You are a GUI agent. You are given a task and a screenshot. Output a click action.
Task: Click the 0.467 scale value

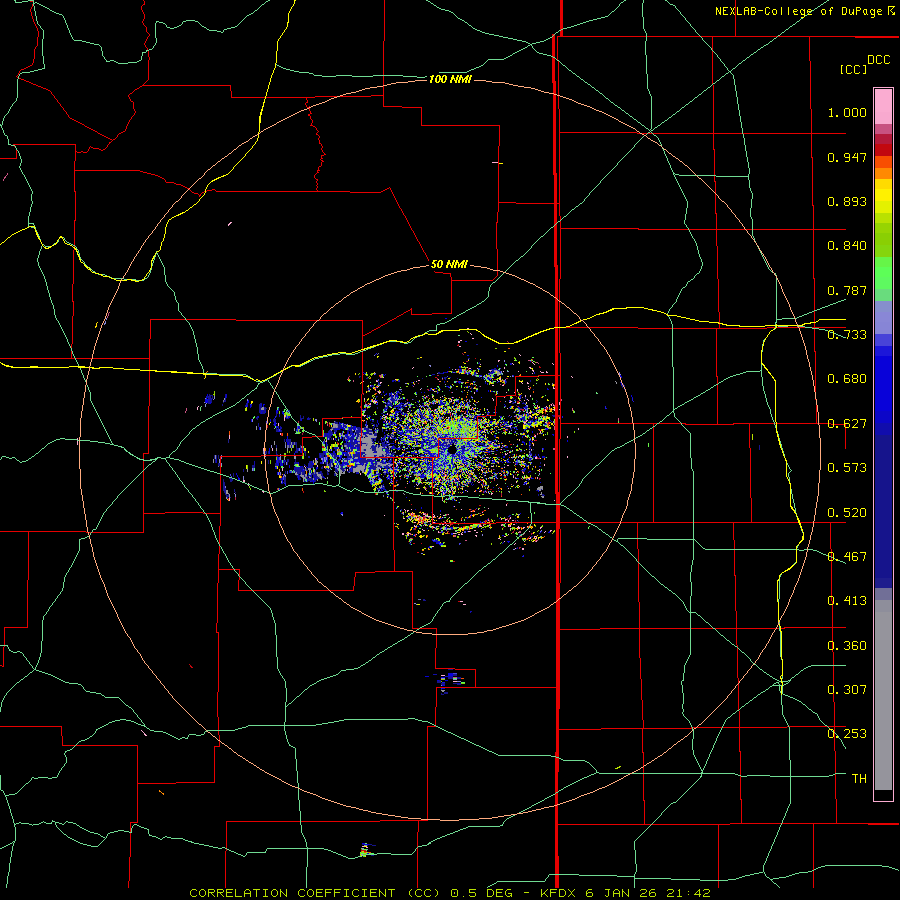point(847,557)
